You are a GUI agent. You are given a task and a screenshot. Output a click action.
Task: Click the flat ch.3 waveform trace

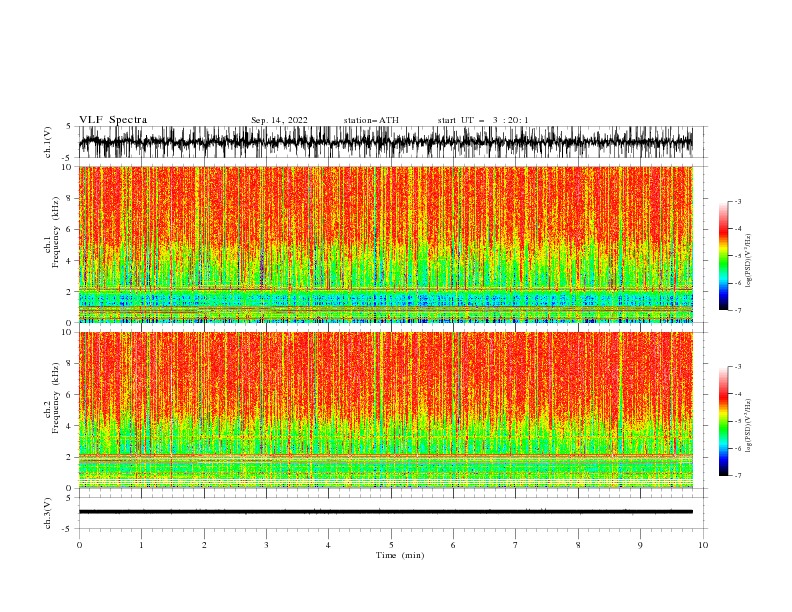click(386, 512)
